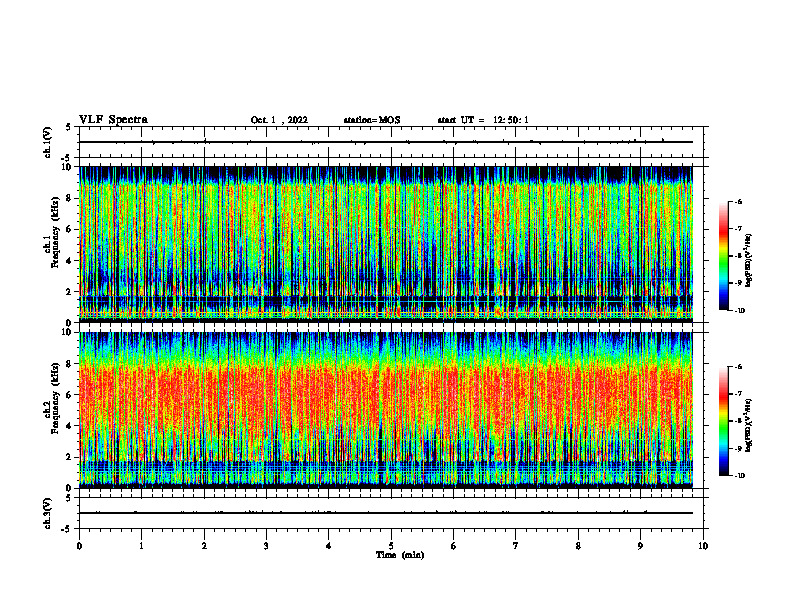Click the "-7" value on ch.2 colorbar

tap(738, 394)
